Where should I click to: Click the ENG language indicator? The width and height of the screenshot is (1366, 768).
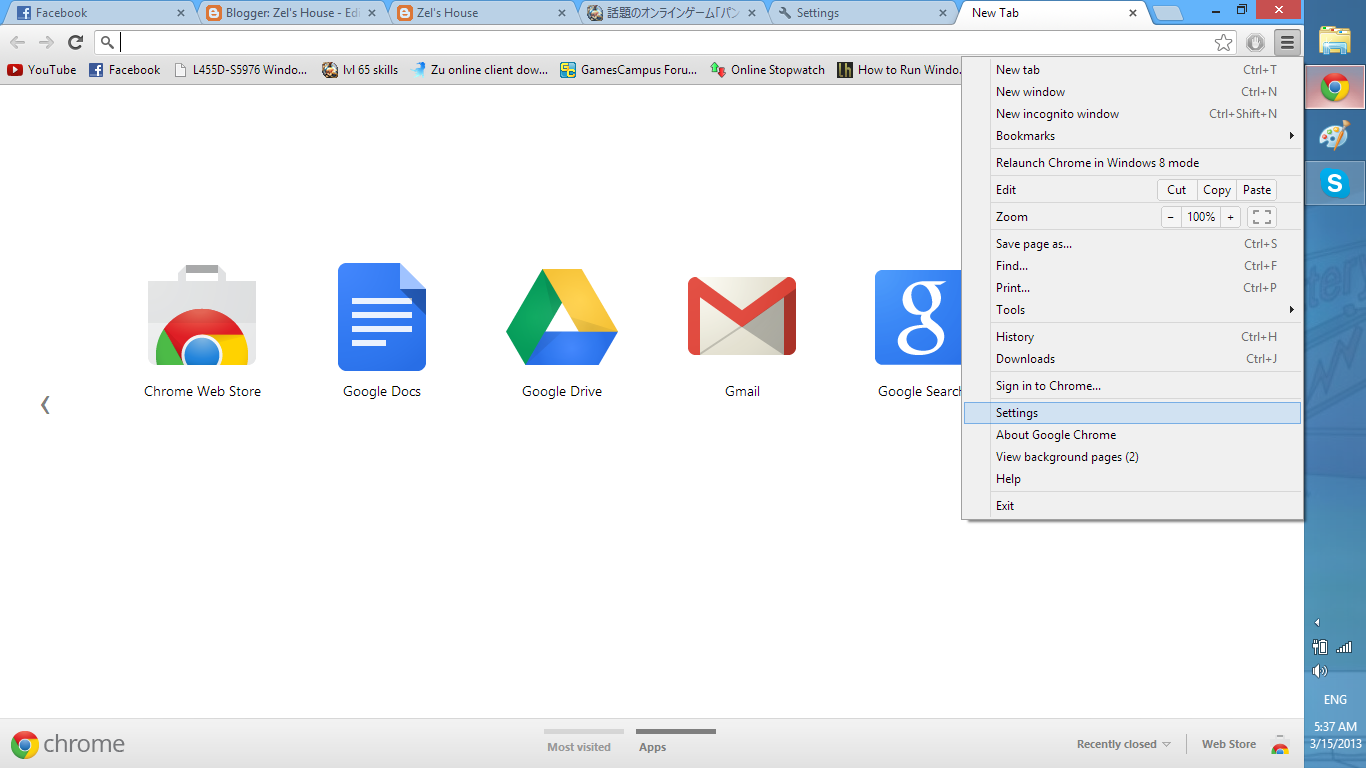click(x=1335, y=700)
